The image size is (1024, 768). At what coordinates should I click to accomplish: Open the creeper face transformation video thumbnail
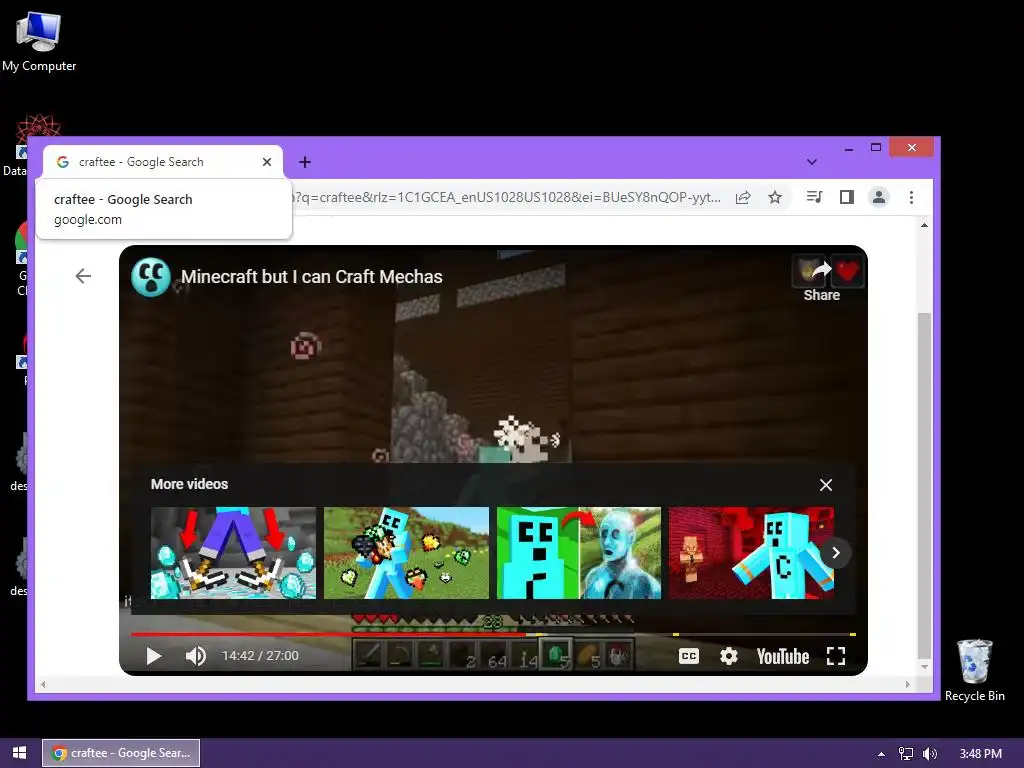click(579, 552)
